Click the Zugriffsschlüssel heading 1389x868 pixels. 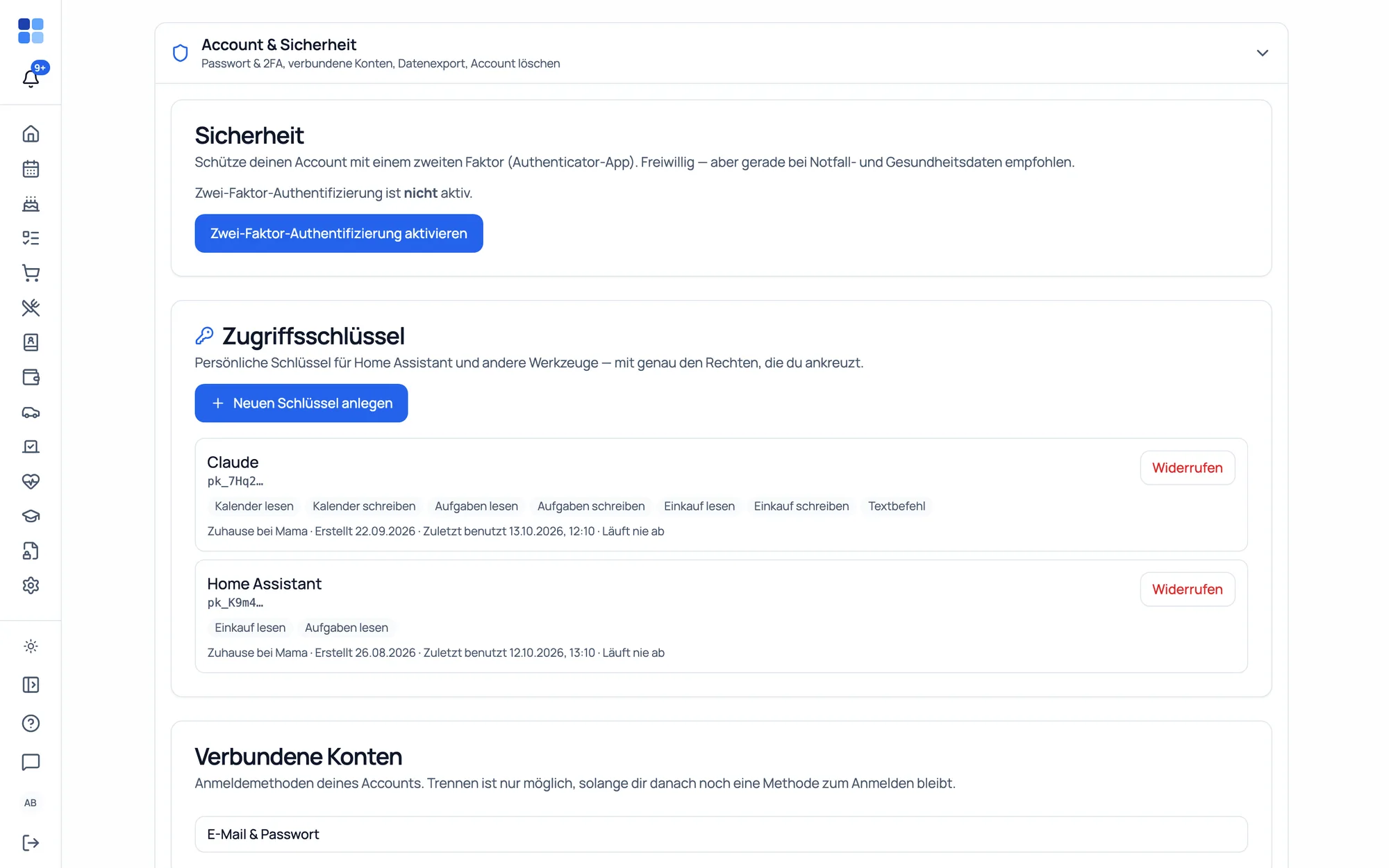(313, 336)
